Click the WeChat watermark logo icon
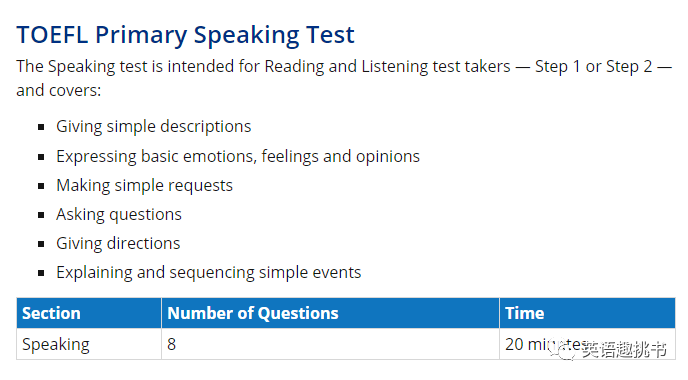The width and height of the screenshot is (688, 380). click(x=564, y=349)
